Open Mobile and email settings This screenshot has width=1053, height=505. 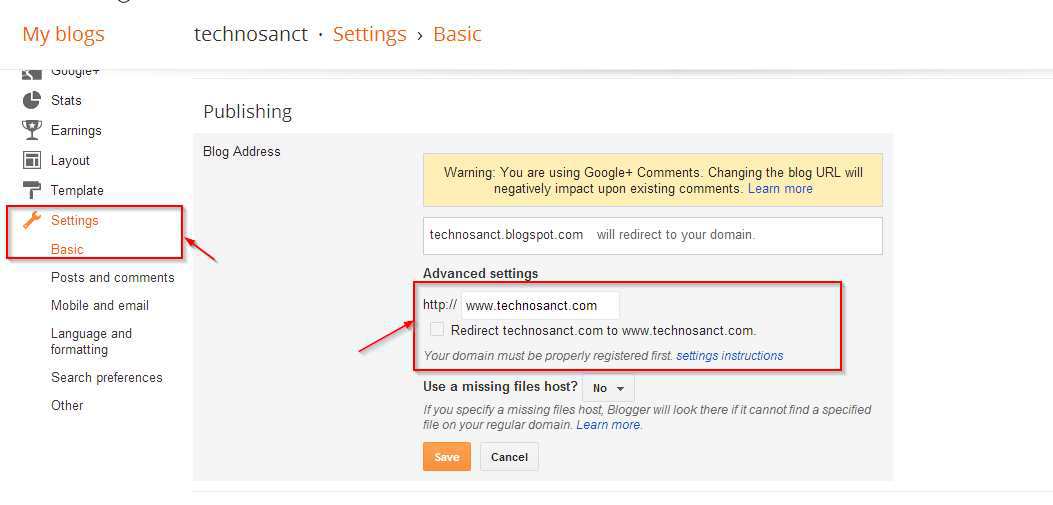100,306
